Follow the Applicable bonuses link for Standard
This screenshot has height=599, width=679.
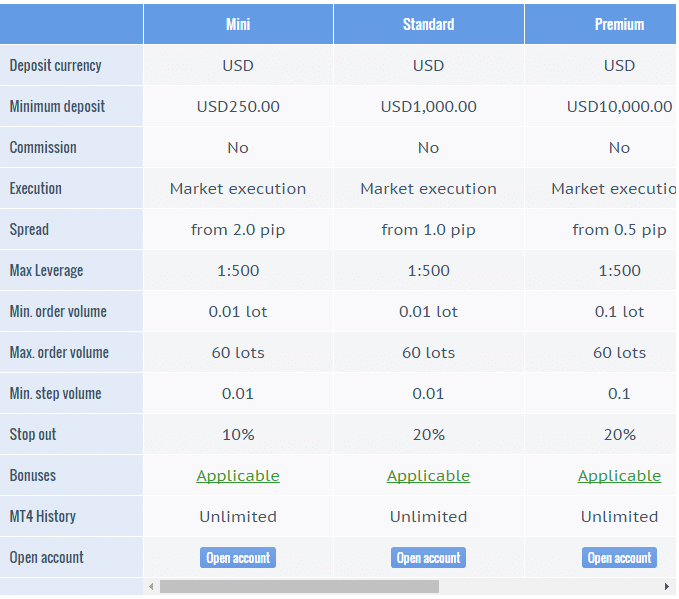(428, 476)
